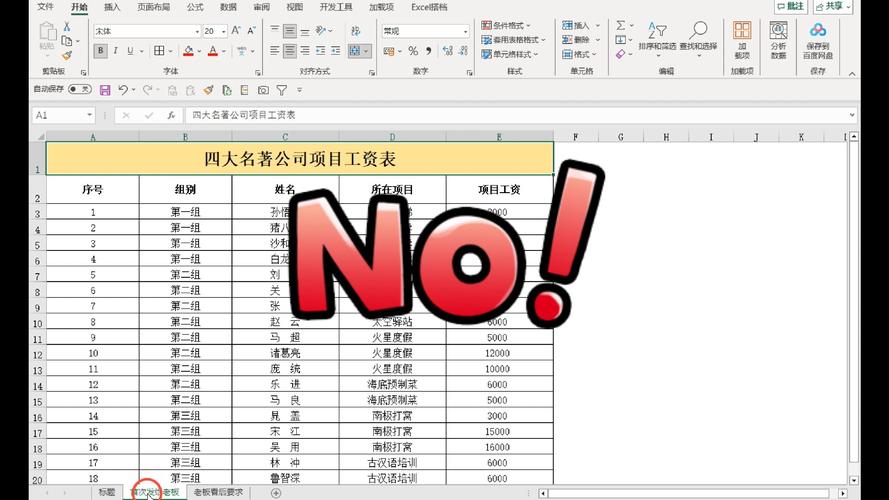Switch to the Insert (插入) ribbon tab
This screenshot has width=889, height=500.
112,7
